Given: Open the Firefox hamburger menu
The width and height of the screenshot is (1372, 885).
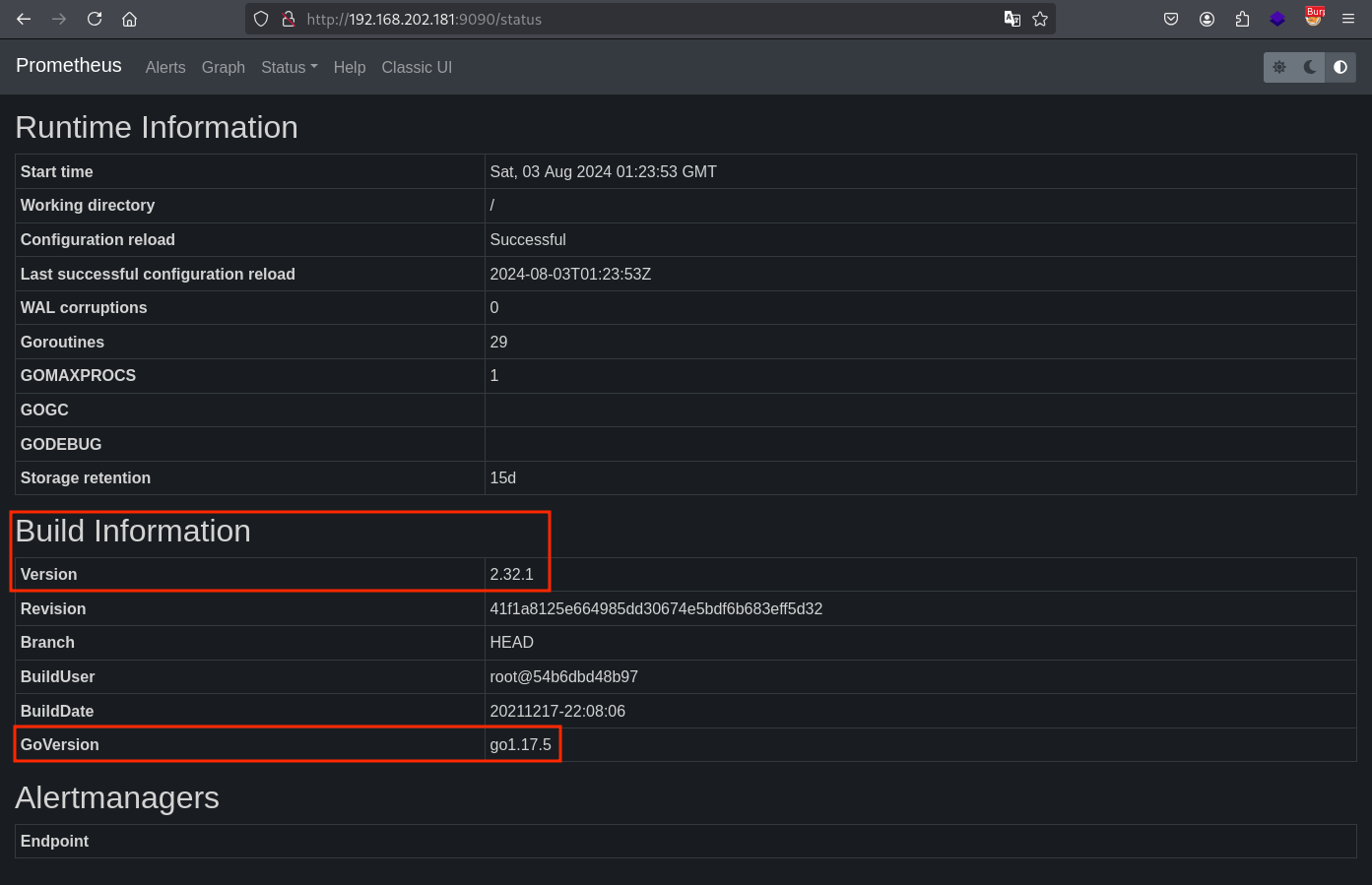Looking at the screenshot, I should pos(1348,19).
